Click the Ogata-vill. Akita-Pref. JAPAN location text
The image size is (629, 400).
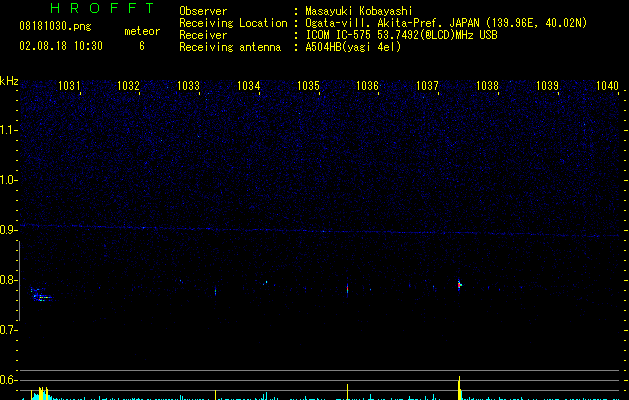click(x=446, y=23)
